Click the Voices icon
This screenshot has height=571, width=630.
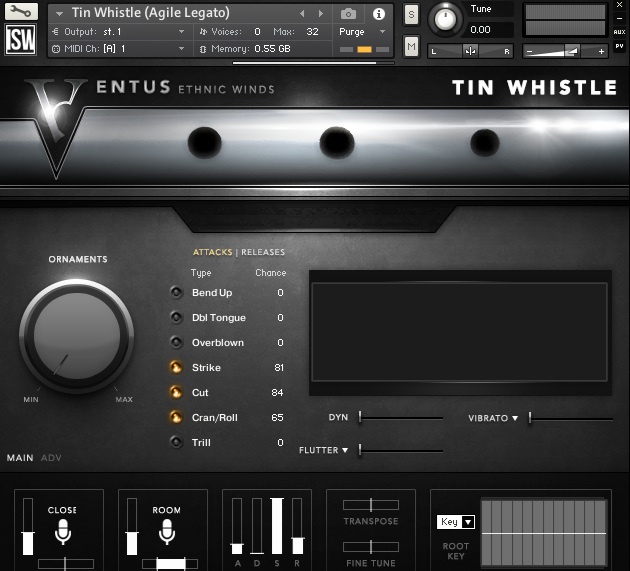pos(203,31)
